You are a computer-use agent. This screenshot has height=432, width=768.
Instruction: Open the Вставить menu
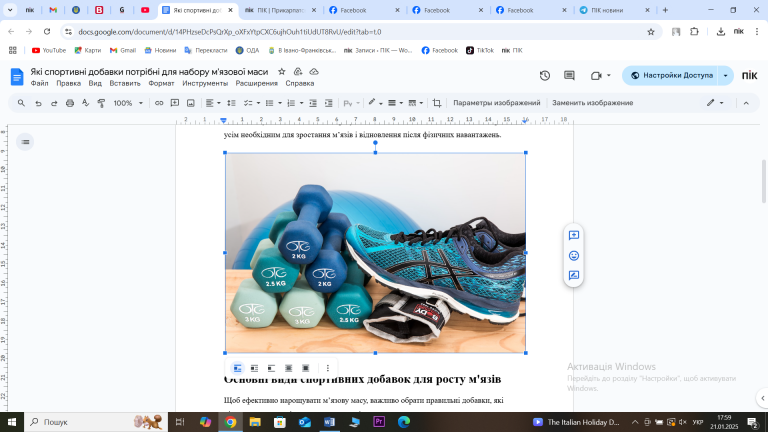point(125,83)
